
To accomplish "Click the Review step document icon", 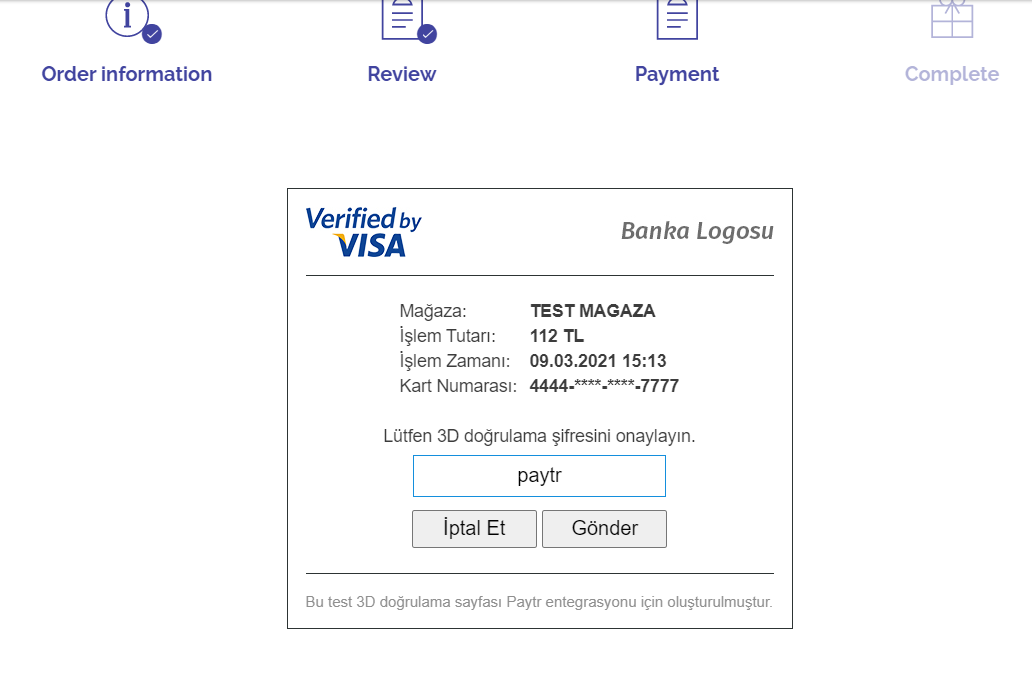I will pyautogui.click(x=402, y=20).
